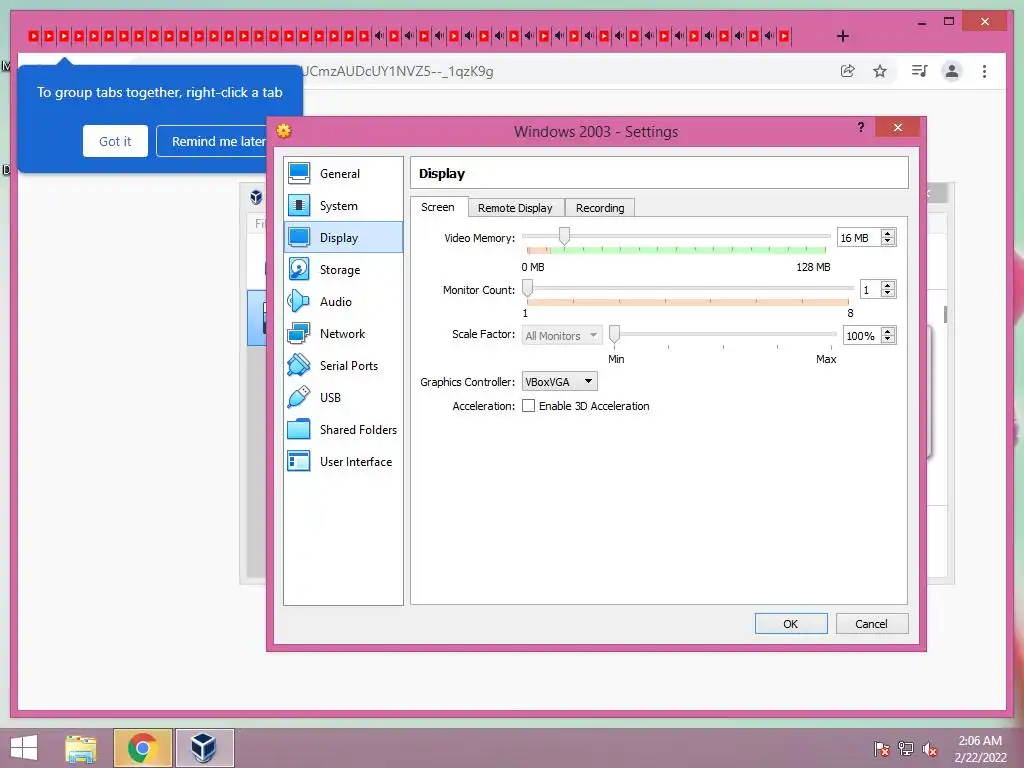Click the Monitor Count value field
The image size is (1024, 768).
871,289
